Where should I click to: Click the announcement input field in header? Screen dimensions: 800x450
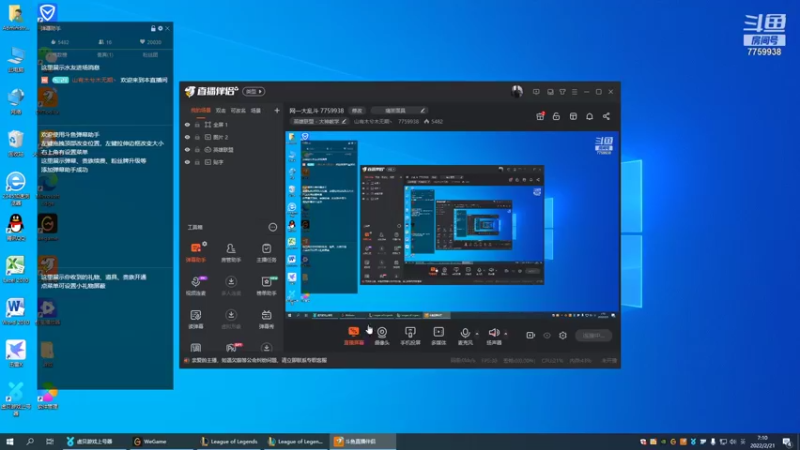399,110
